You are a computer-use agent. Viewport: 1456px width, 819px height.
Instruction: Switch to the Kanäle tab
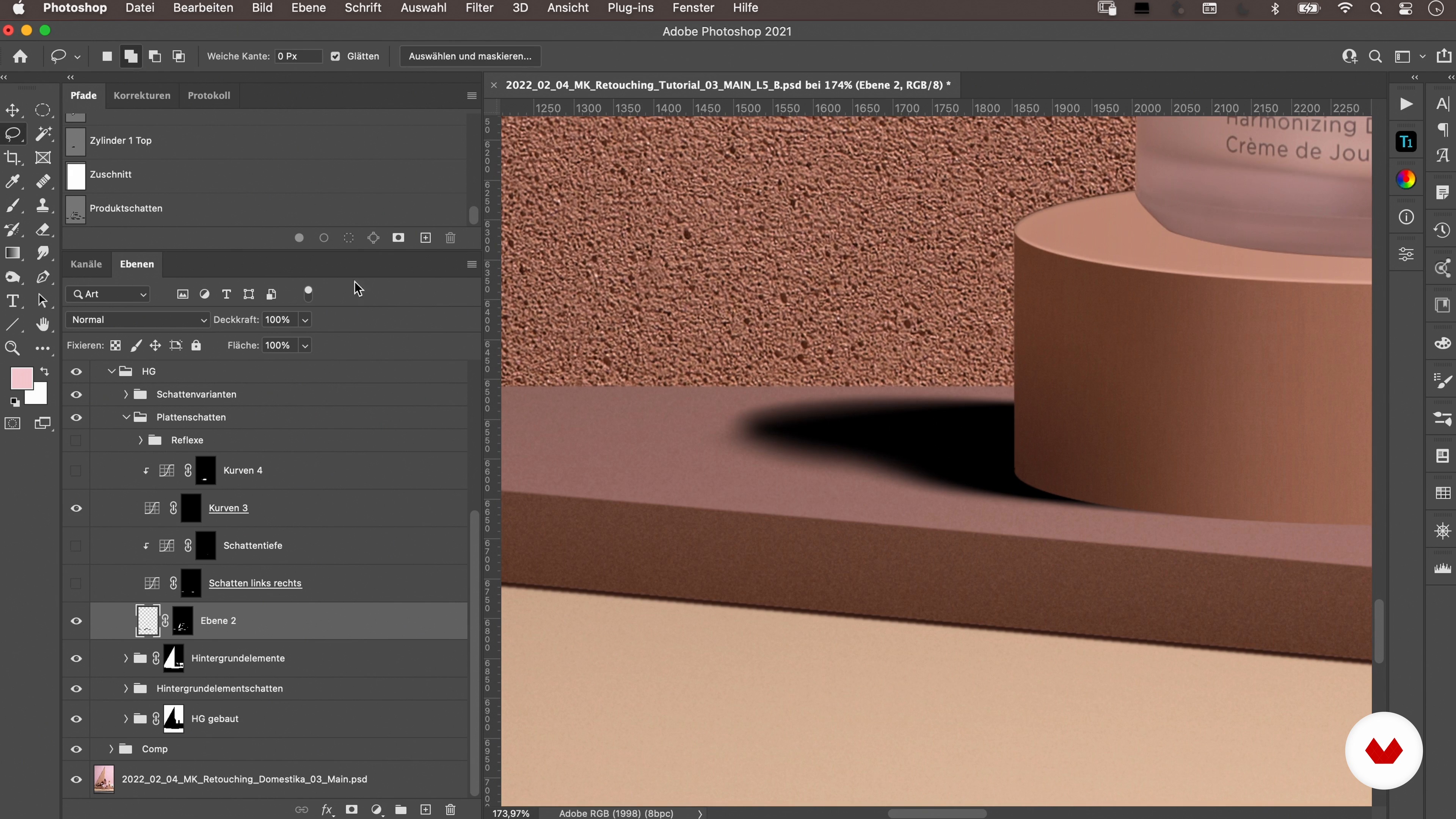(86, 264)
